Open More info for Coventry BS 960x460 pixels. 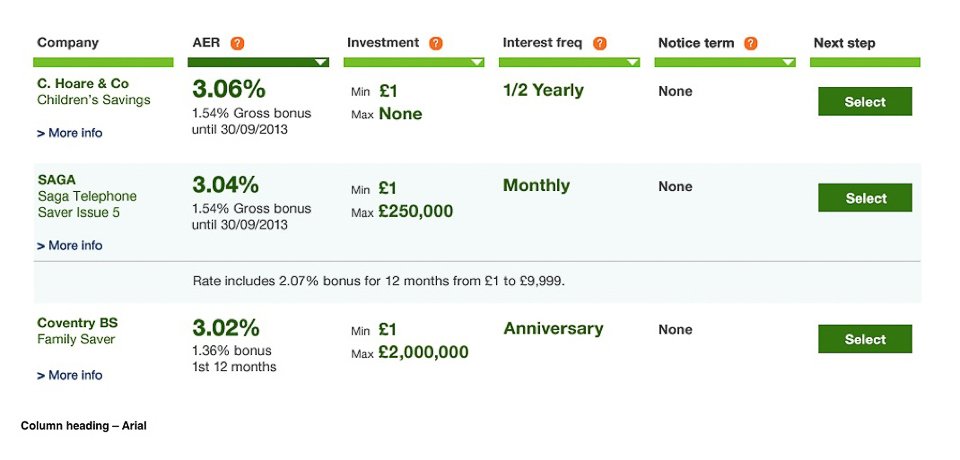pyautogui.click(x=70, y=375)
